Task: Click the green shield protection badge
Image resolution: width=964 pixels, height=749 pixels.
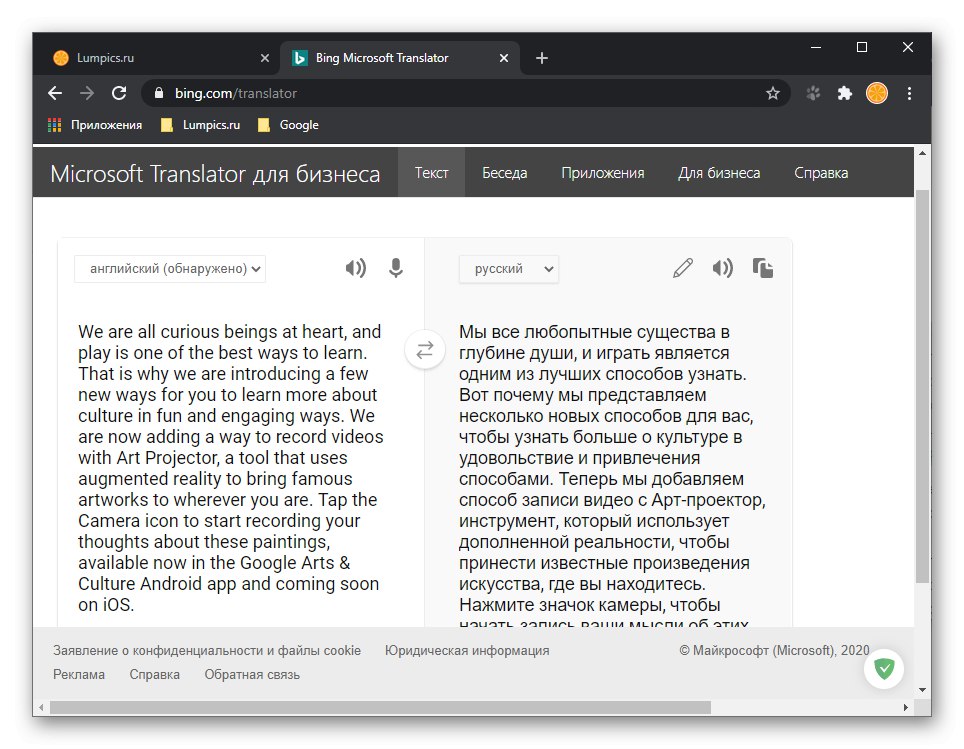Action: pos(884,668)
